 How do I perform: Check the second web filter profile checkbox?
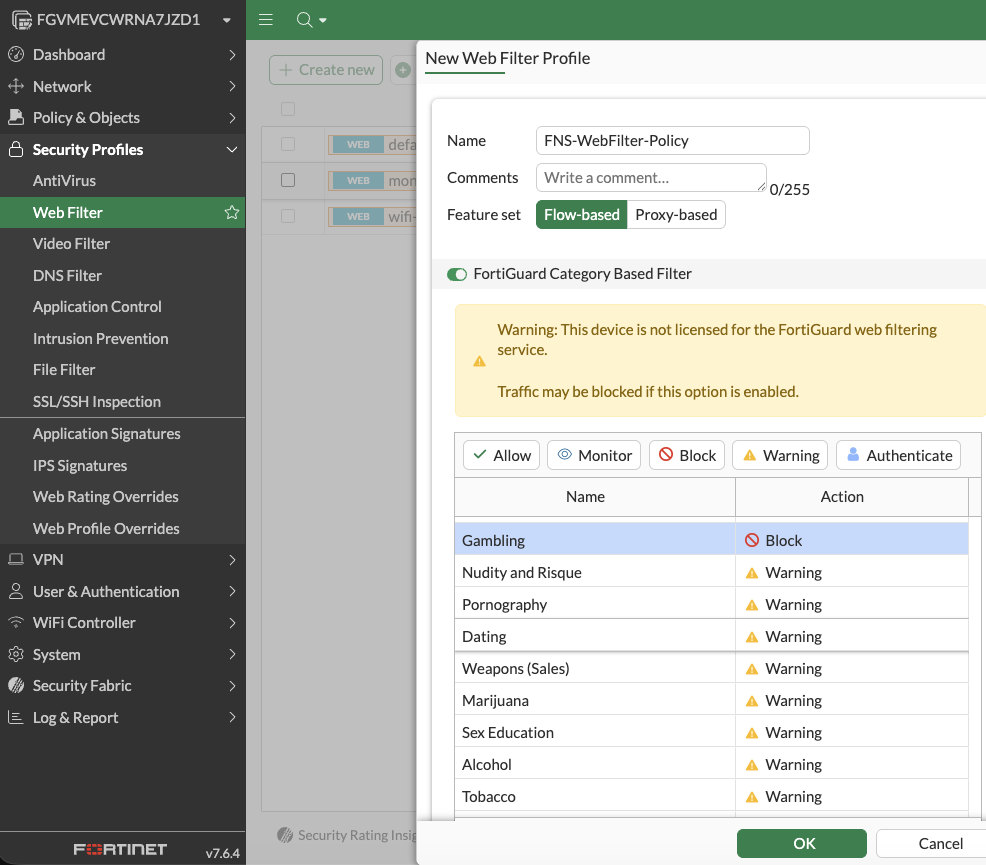click(x=288, y=180)
